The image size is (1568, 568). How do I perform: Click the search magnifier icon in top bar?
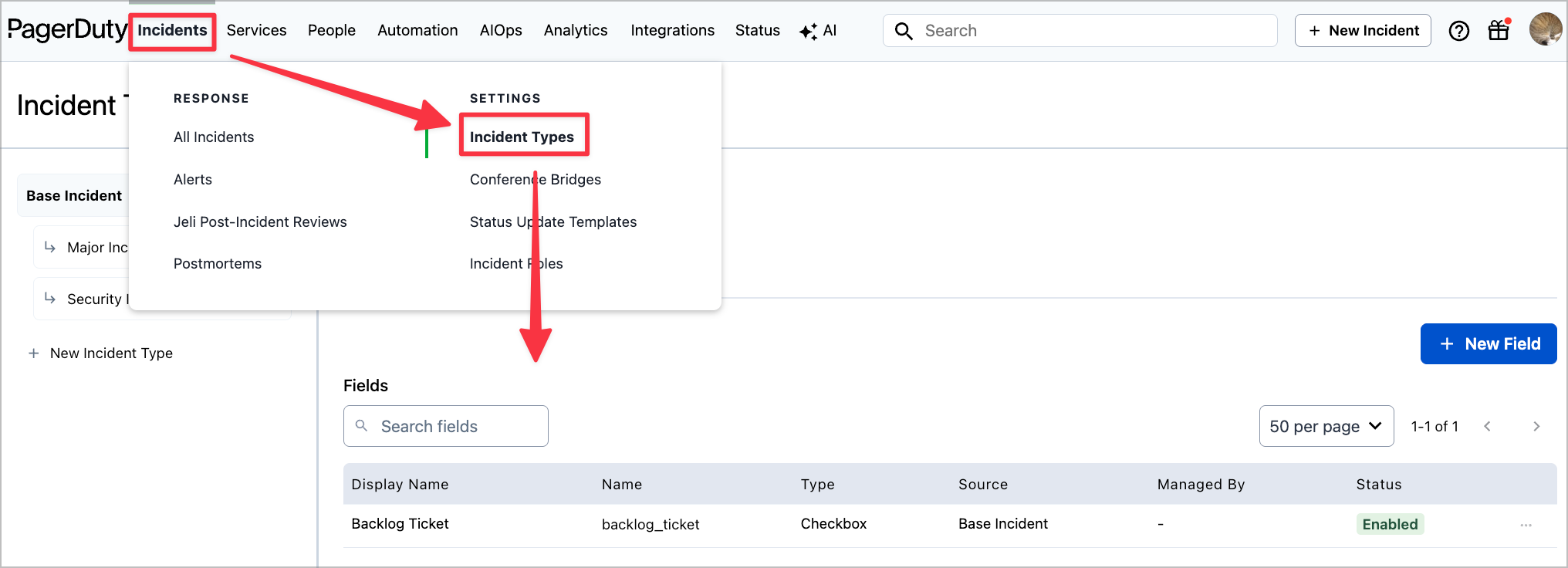[904, 31]
